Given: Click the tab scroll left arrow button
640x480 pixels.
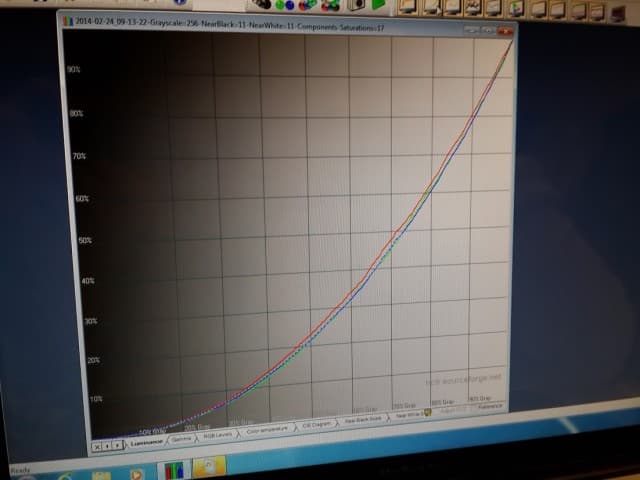Looking at the screenshot, I should [x=107, y=446].
